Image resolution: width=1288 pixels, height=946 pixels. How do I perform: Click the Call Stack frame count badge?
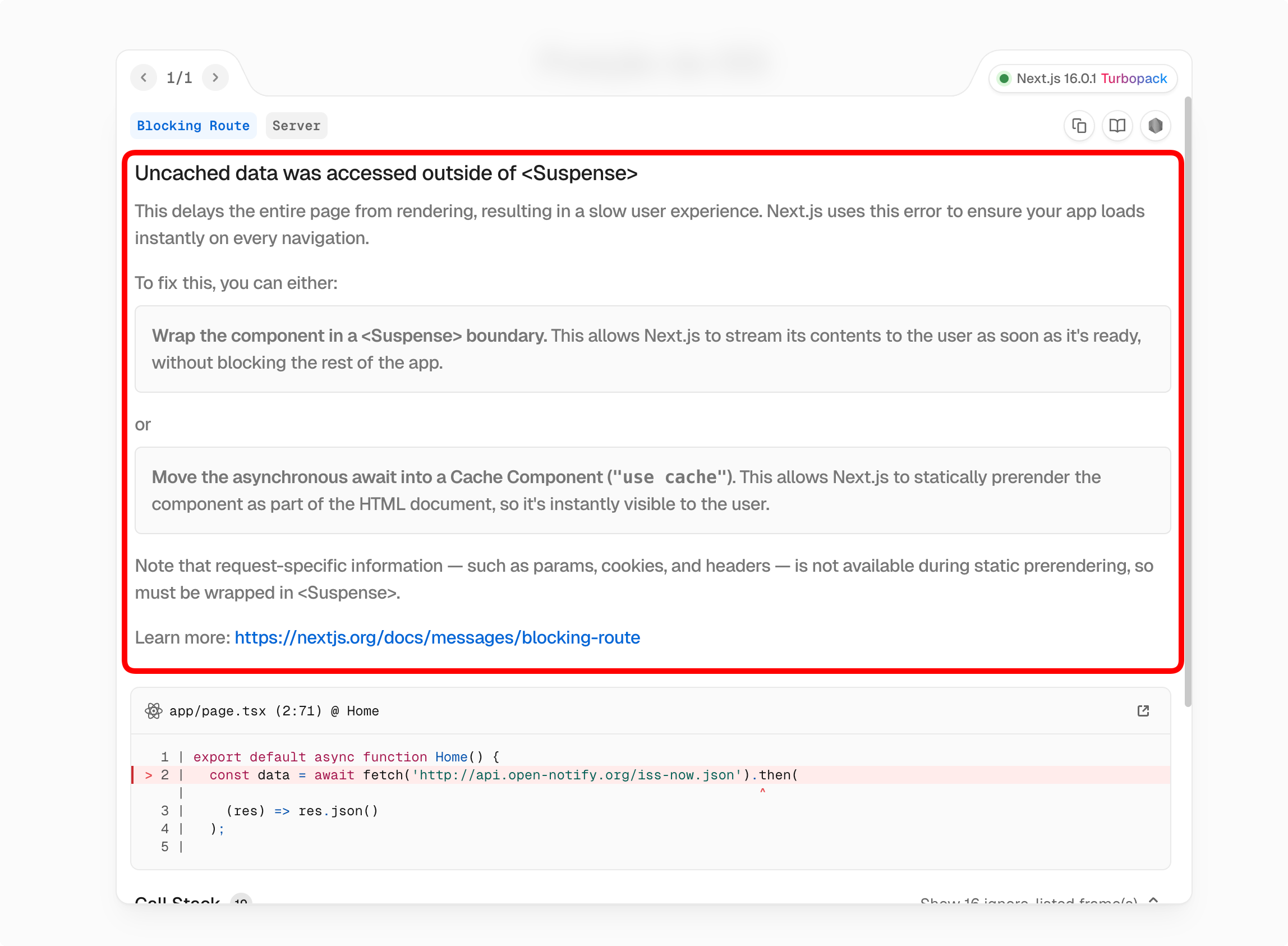241,901
